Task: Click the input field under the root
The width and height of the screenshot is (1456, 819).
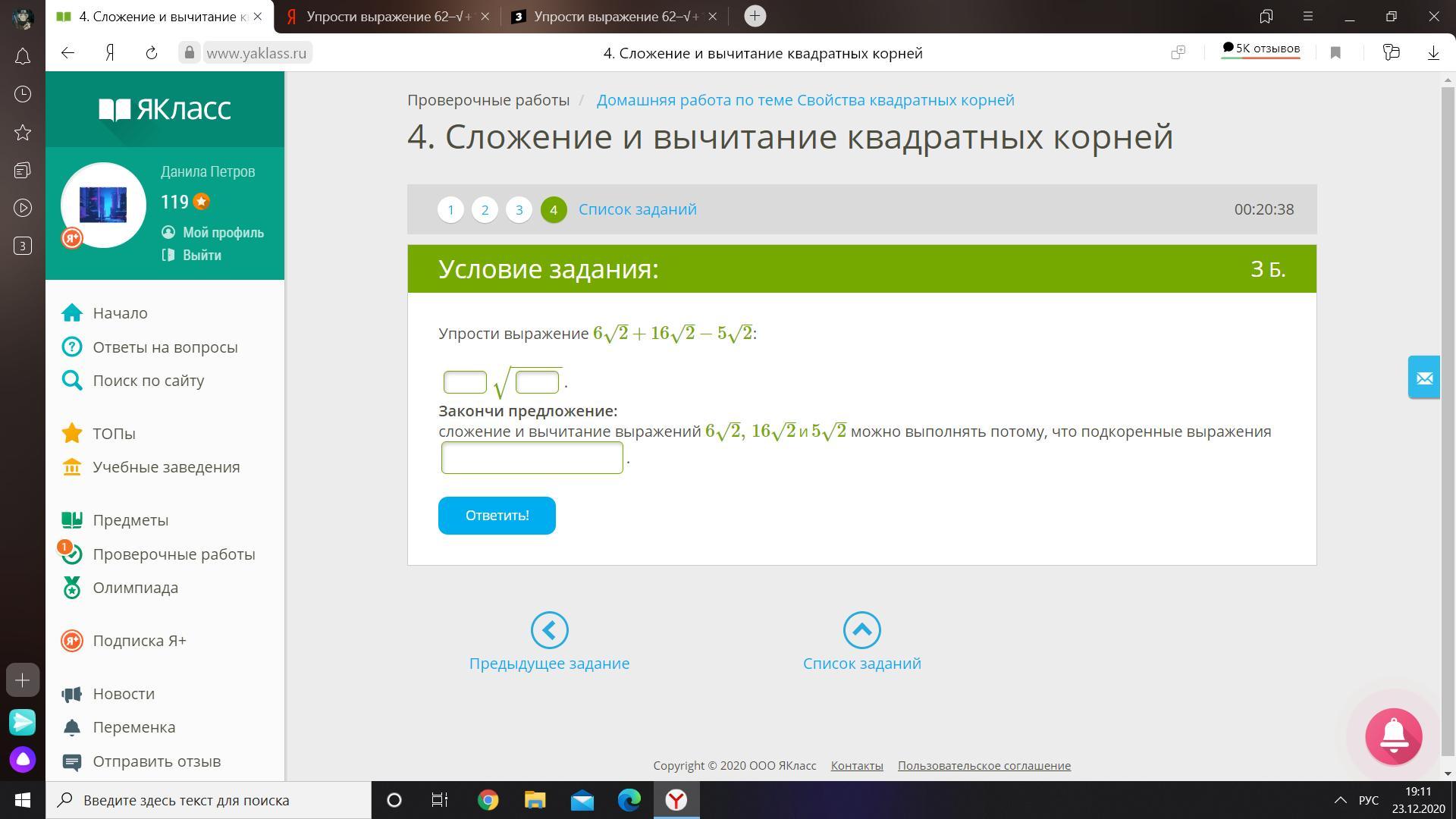Action: click(x=537, y=382)
